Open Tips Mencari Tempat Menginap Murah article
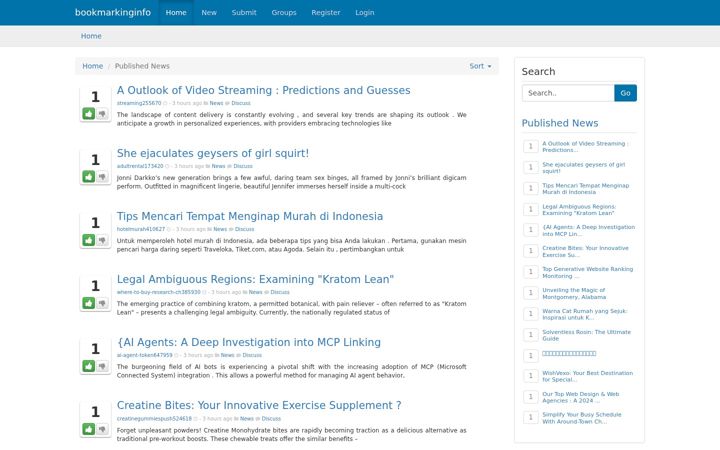The width and height of the screenshot is (720, 450). pos(250,216)
